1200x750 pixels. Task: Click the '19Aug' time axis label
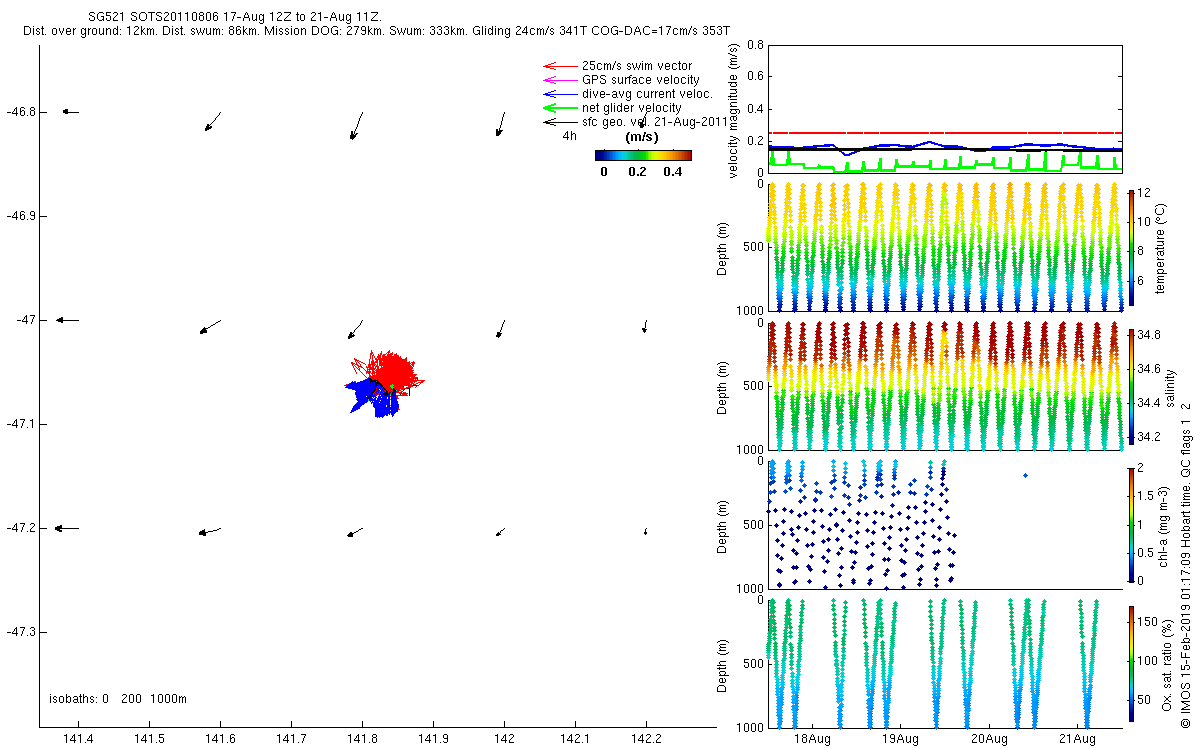[900, 739]
